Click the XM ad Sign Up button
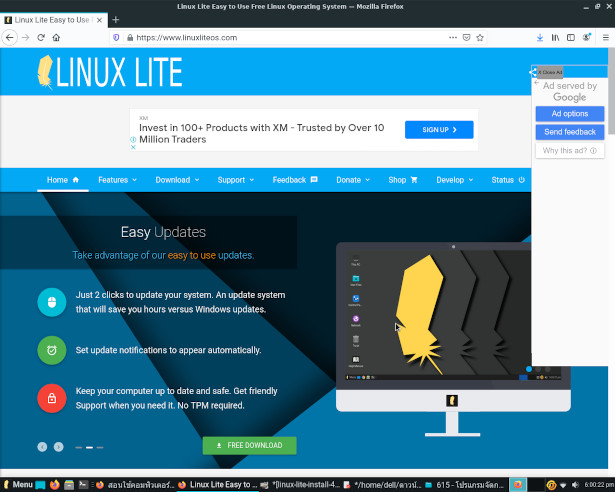Image resolution: width=615 pixels, height=492 pixels. (439, 129)
